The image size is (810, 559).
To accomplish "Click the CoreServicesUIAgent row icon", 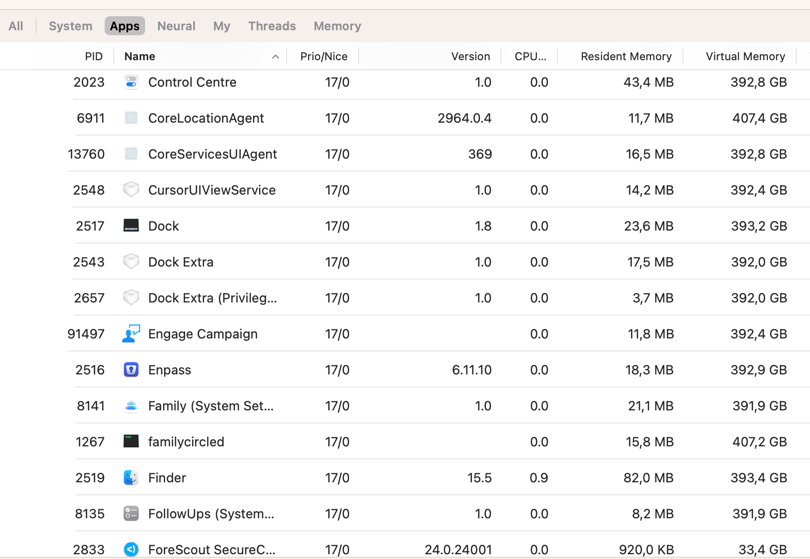I will (131, 154).
